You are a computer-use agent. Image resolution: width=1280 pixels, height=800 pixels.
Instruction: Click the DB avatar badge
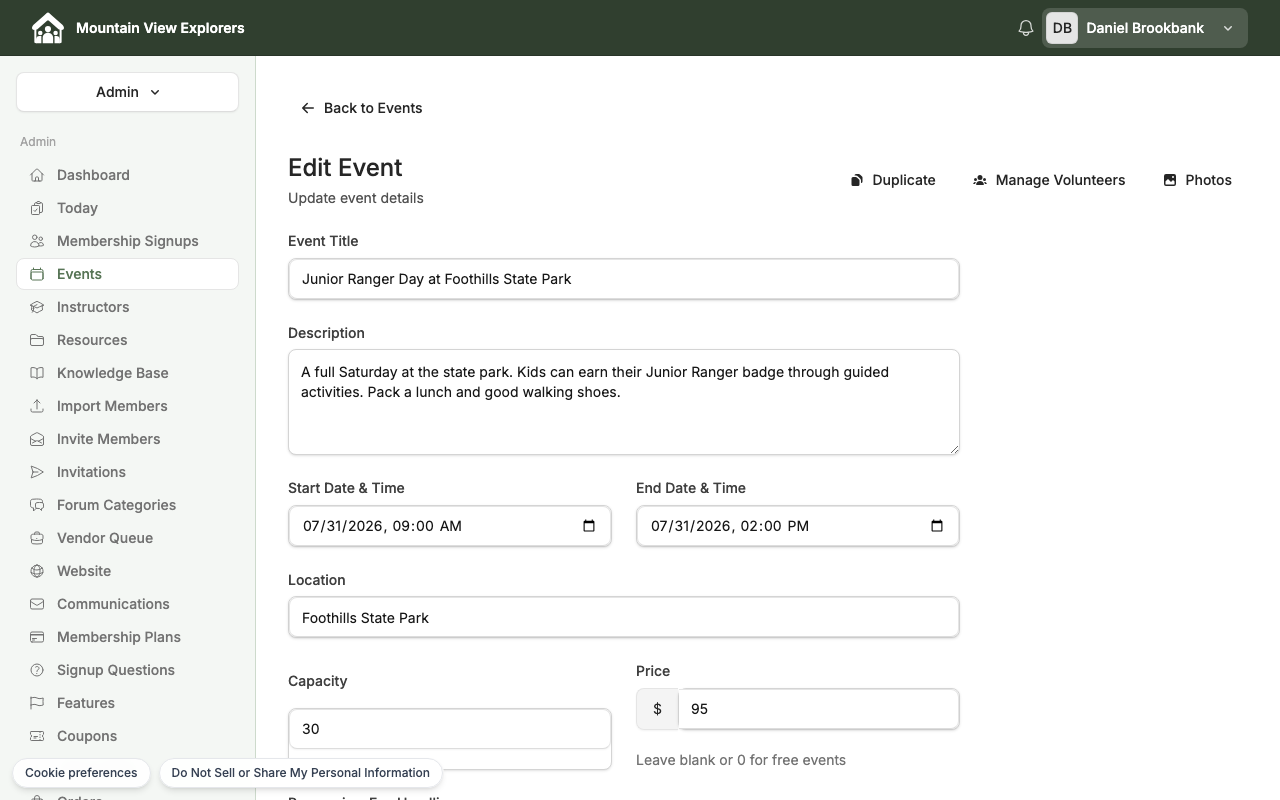[x=1062, y=28]
